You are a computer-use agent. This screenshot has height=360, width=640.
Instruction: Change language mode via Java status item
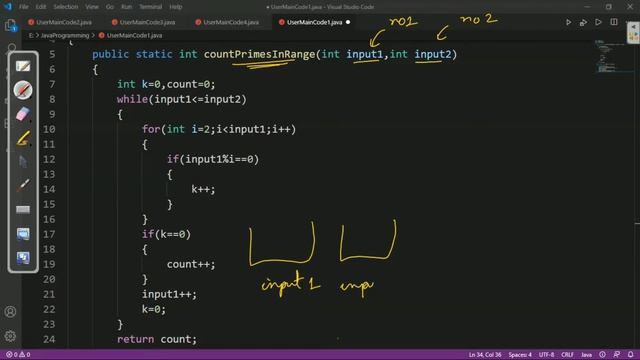click(x=586, y=354)
